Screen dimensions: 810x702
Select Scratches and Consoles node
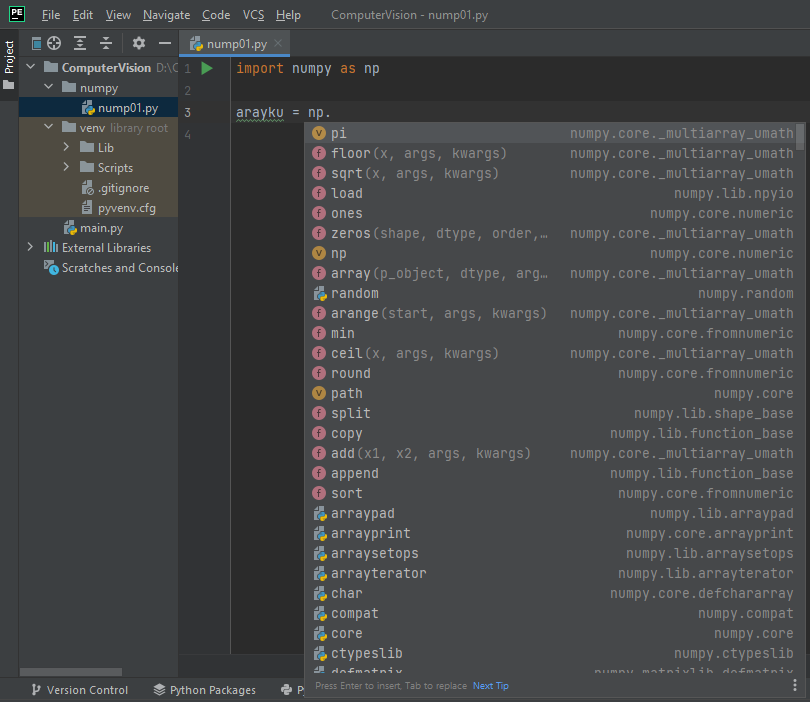tap(99, 268)
